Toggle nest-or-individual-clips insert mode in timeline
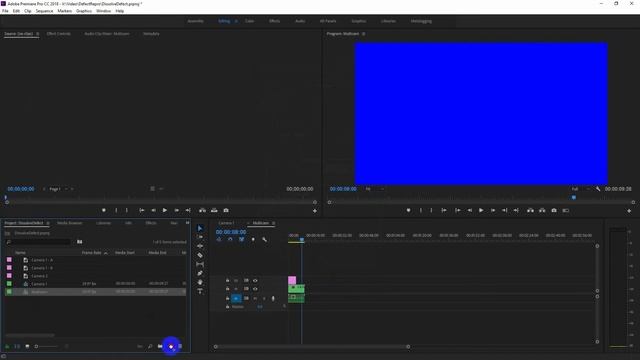 219,240
